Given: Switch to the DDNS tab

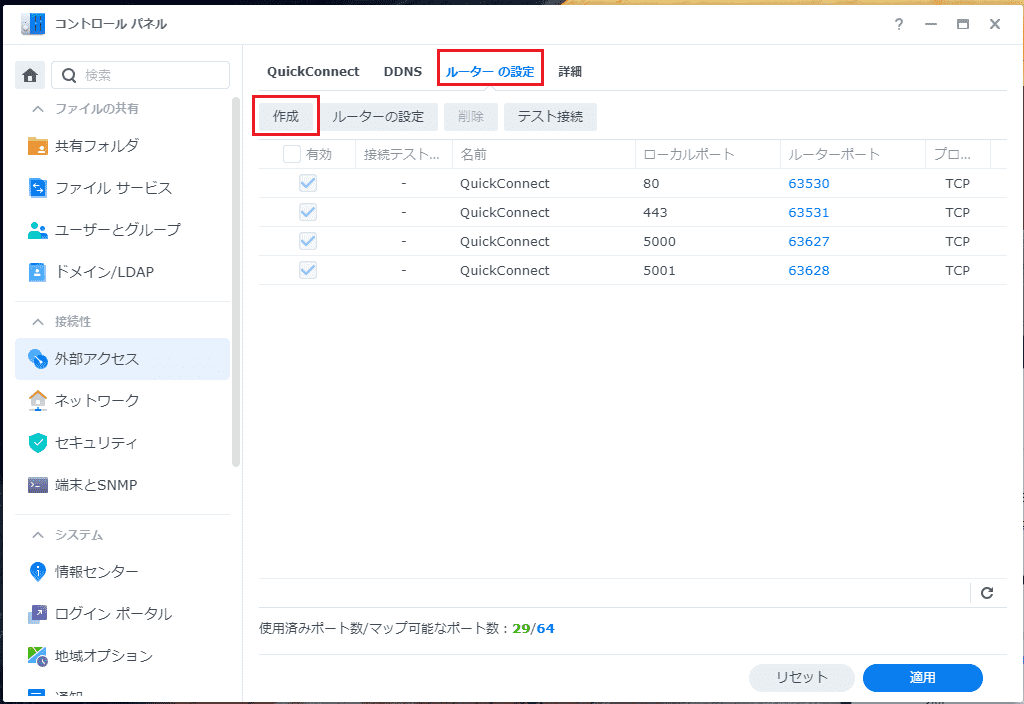Looking at the screenshot, I should tap(403, 71).
